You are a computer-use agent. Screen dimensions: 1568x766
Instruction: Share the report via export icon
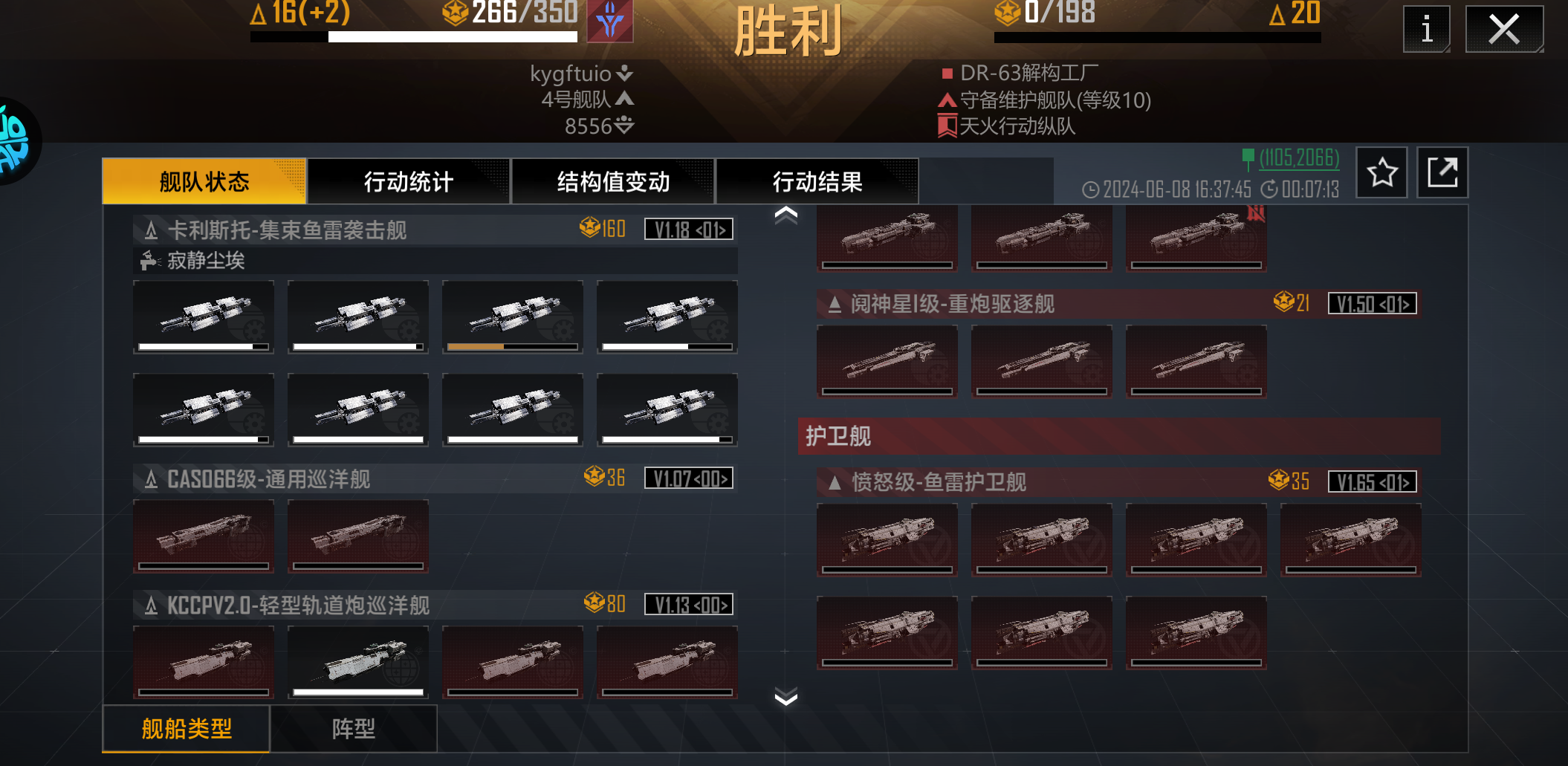pyautogui.click(x=1442, y=172)
